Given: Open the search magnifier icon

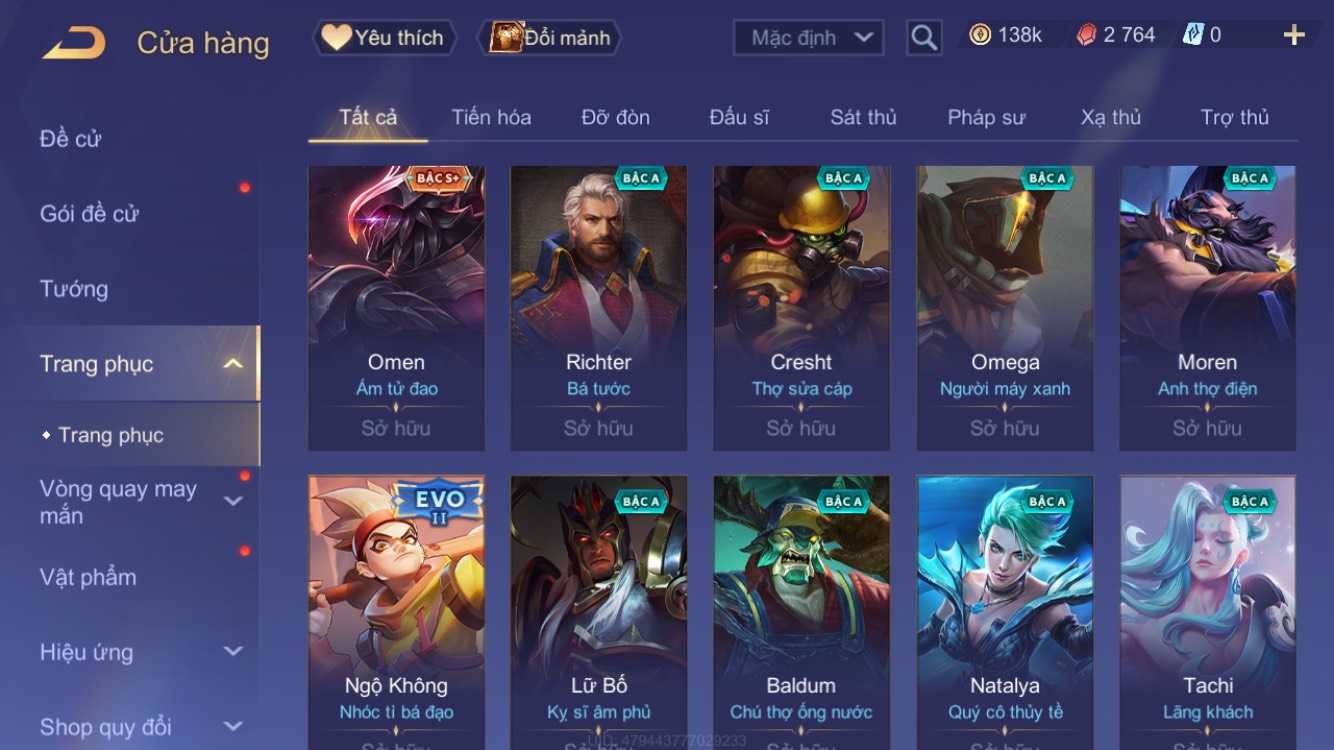Looking at the screenshot, I should tap(924, 38).
